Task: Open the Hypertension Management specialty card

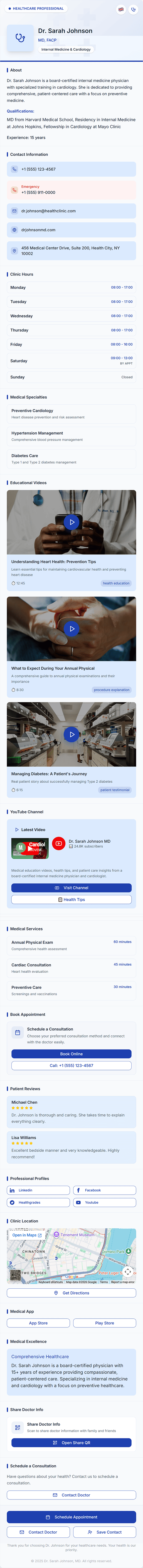Action: (71, 436)
